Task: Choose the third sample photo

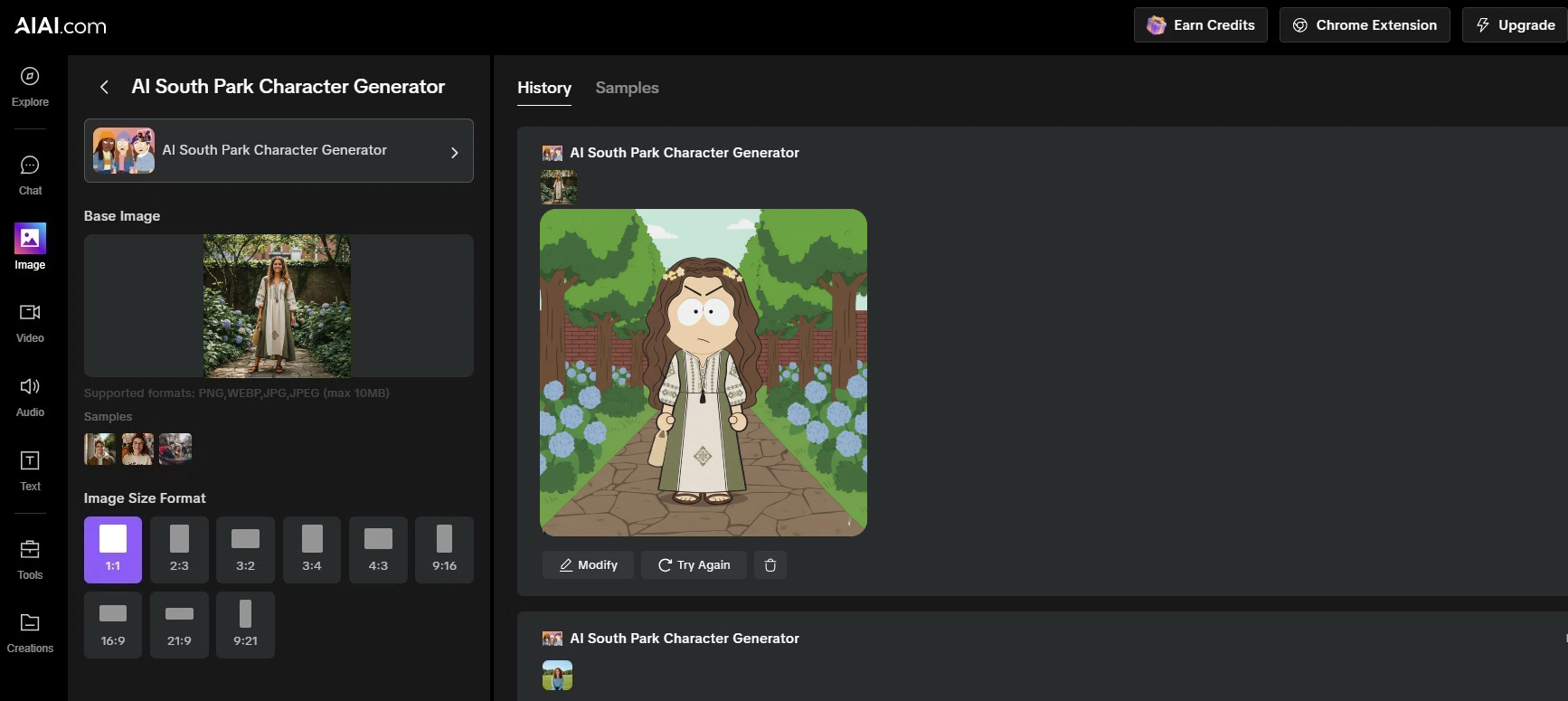Action: (175, 449)
